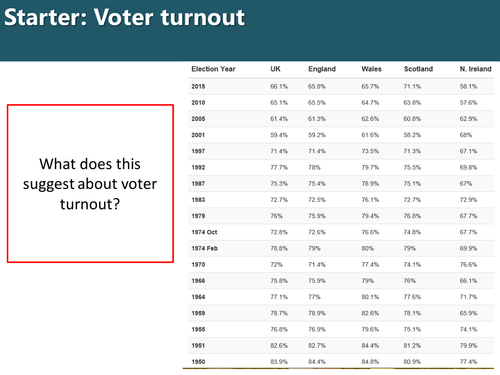Click the 1959 Wales 82.6% cell
Screen dimensions: 500x375
coord(370,313)
